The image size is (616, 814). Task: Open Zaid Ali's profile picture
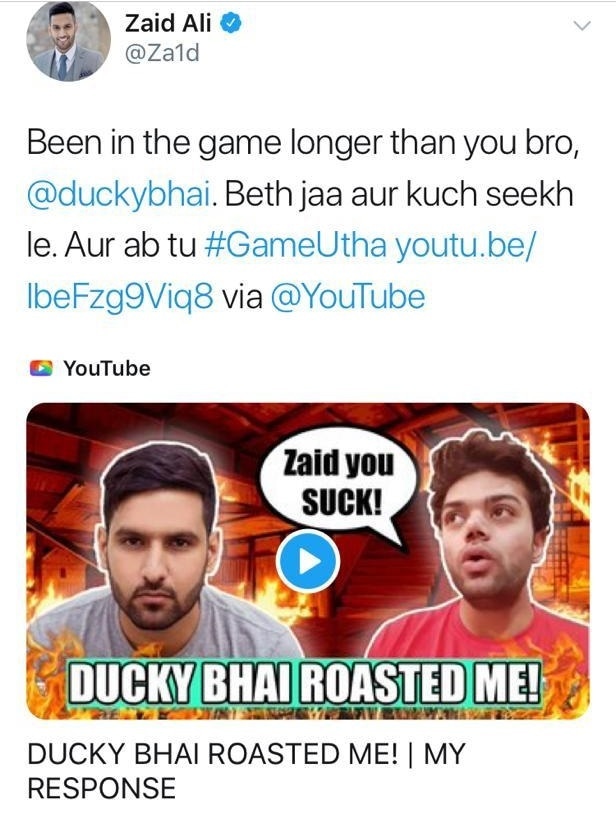(x=68, y=42)
